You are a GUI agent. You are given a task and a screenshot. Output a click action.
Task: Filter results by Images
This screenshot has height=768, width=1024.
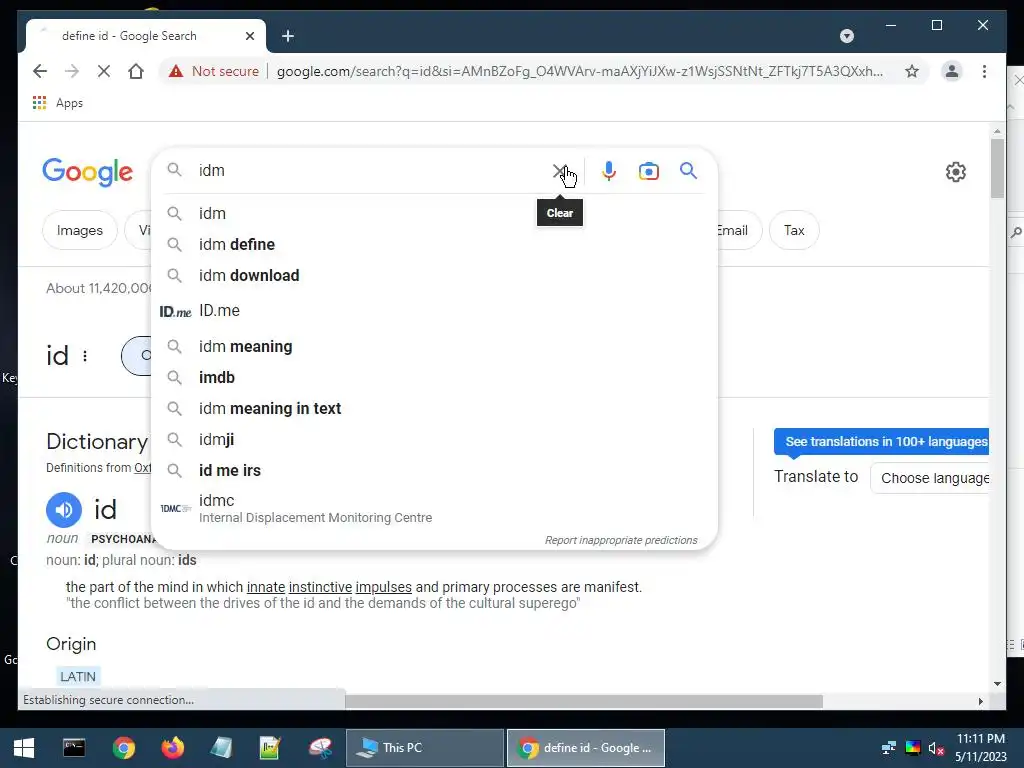(80, 231)
